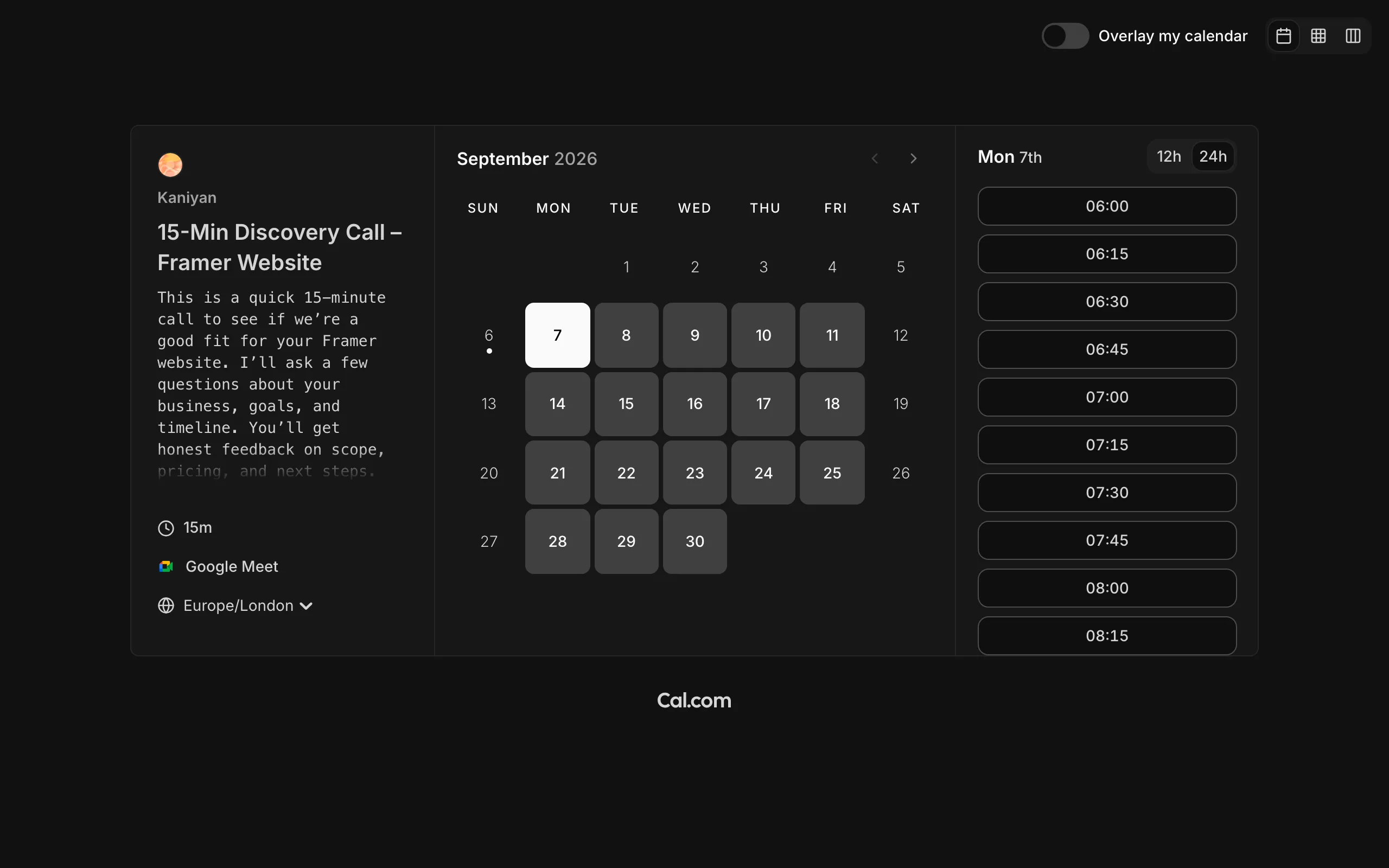Book the 06:30 time slot

coord(1107,302)
